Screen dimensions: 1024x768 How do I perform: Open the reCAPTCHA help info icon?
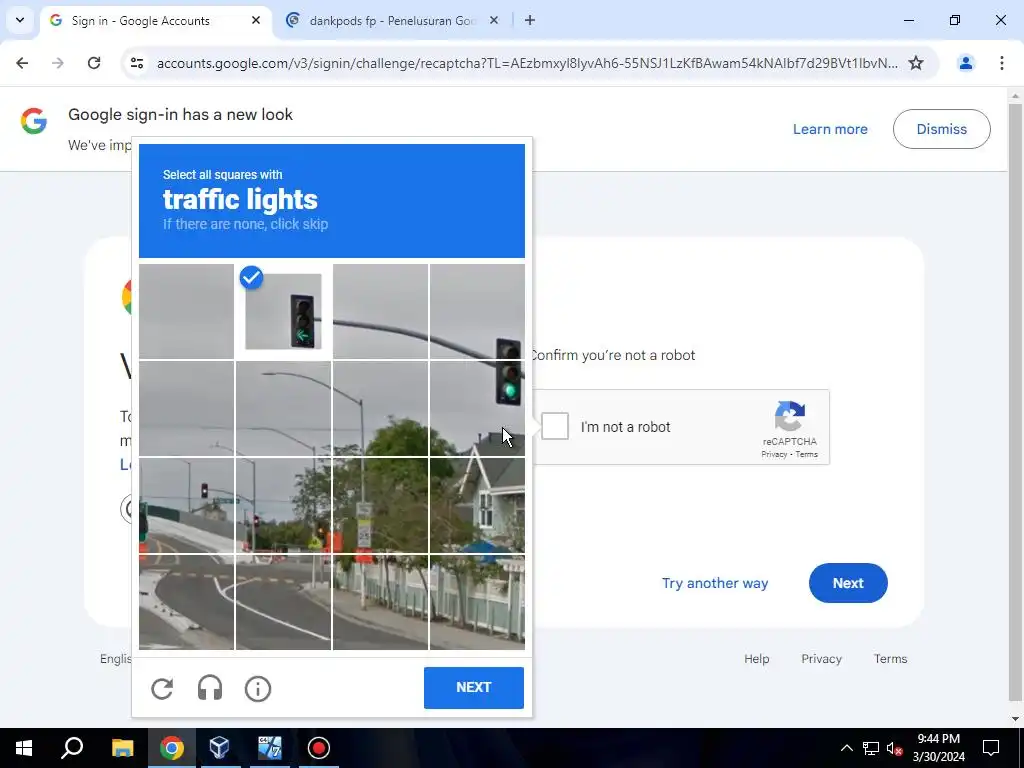(x=258, y=688)
